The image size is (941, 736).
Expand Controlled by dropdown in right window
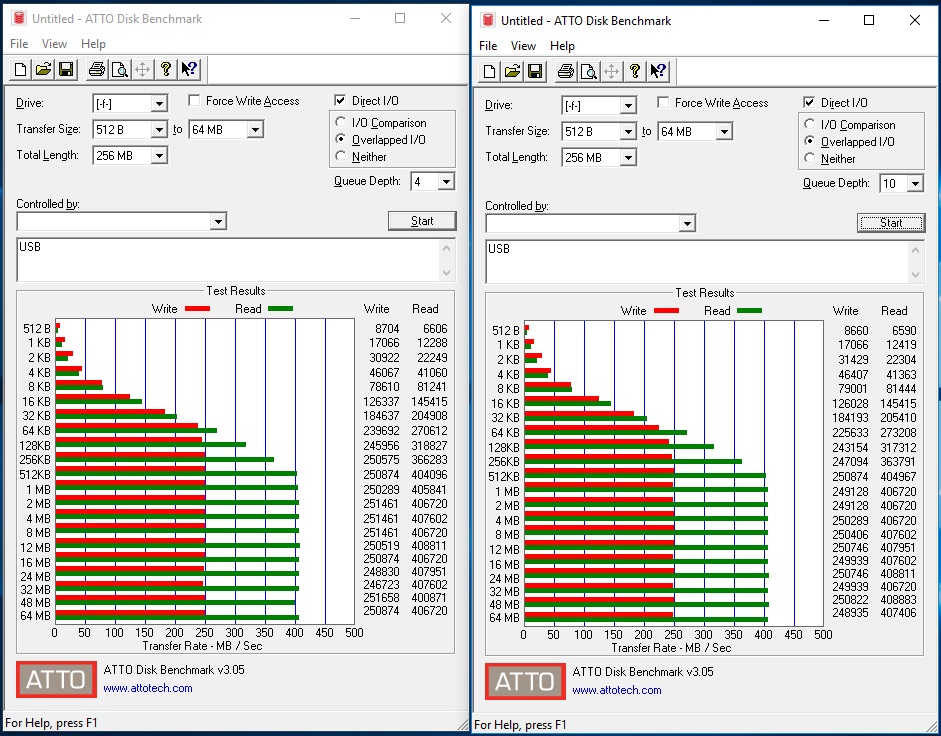click(x=687, y=223)
